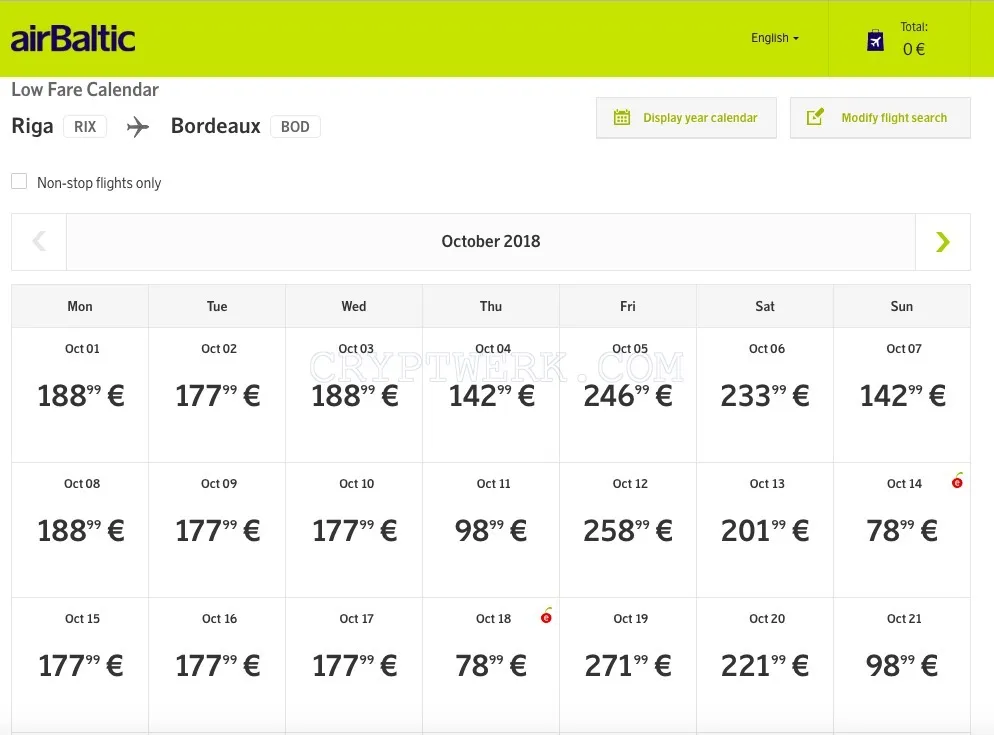The image size is (994, 735).
Task: Click Display year calendar button
Action: (x=686, y=117)
